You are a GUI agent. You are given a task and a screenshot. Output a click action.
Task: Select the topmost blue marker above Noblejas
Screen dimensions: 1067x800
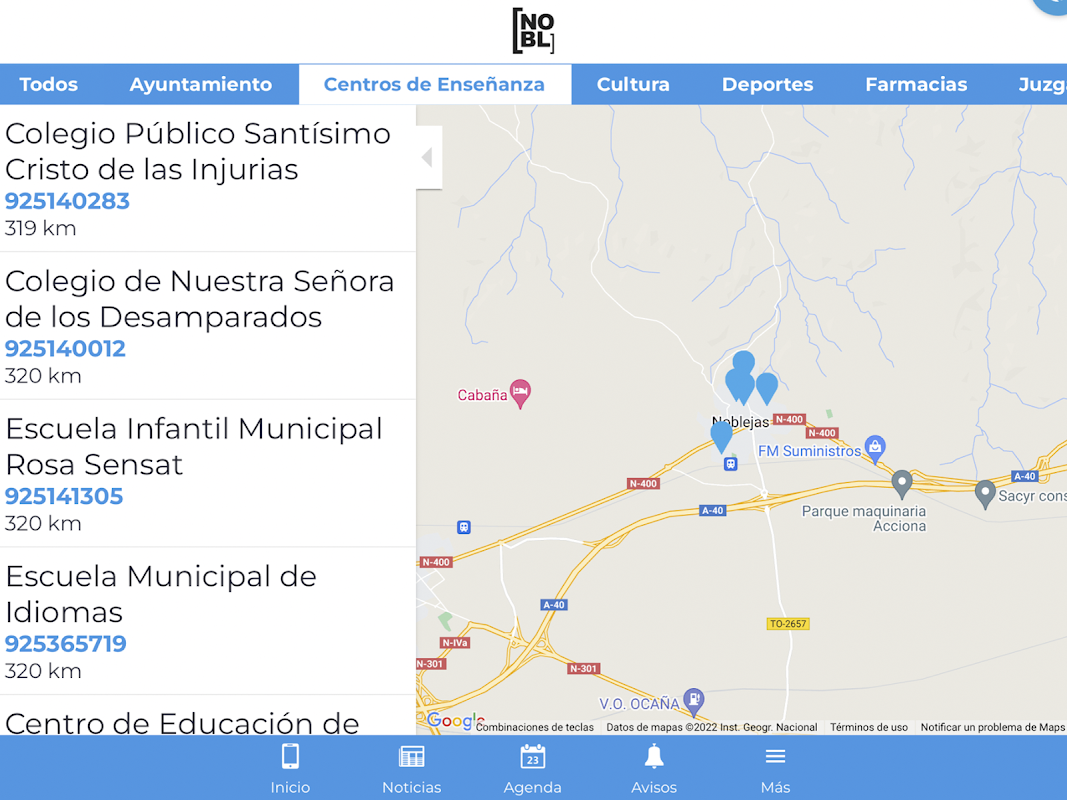pos(744,360)
